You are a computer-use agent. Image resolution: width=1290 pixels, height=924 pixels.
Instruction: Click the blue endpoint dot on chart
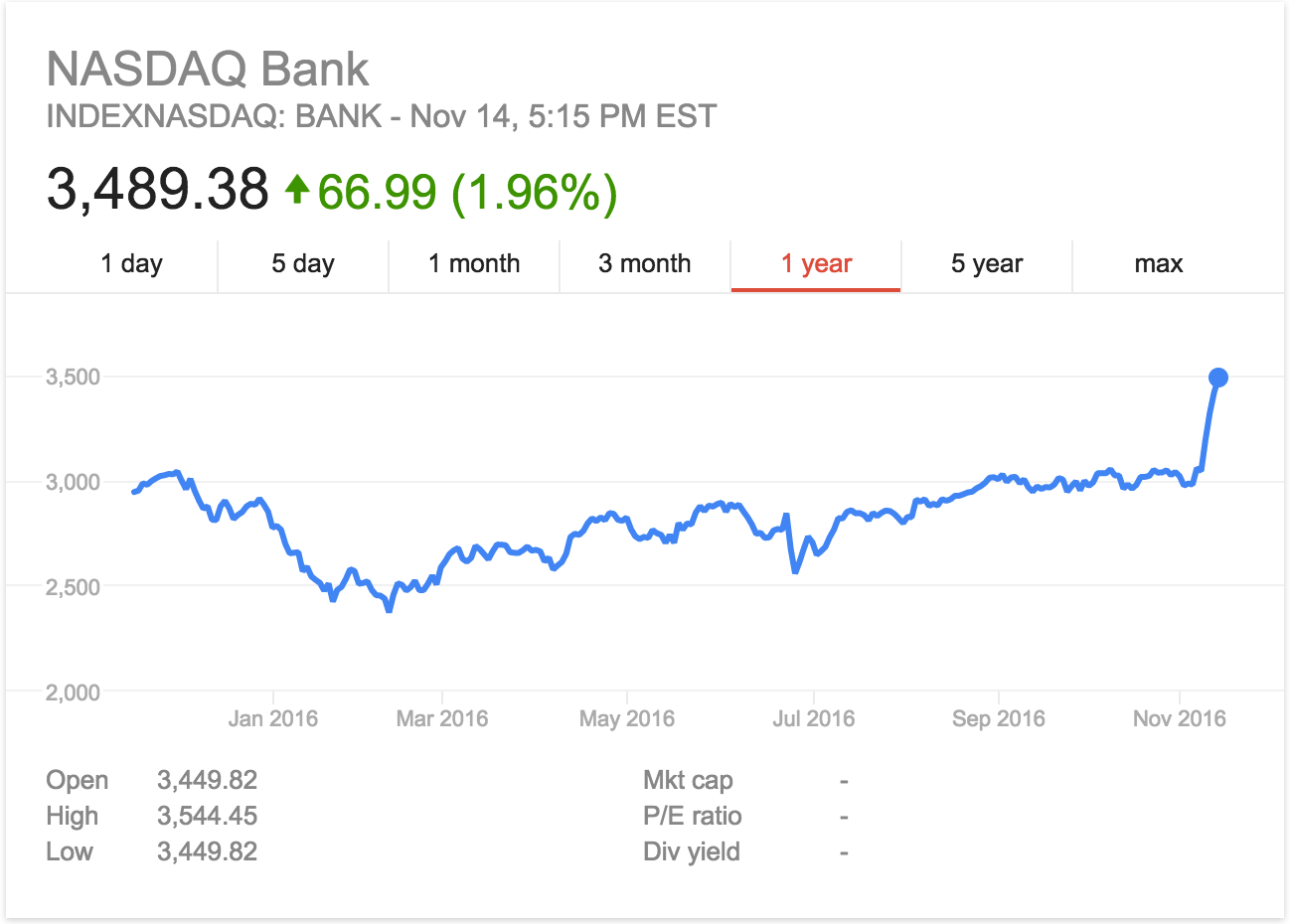pyautogui.click(x=1218, y=378)
